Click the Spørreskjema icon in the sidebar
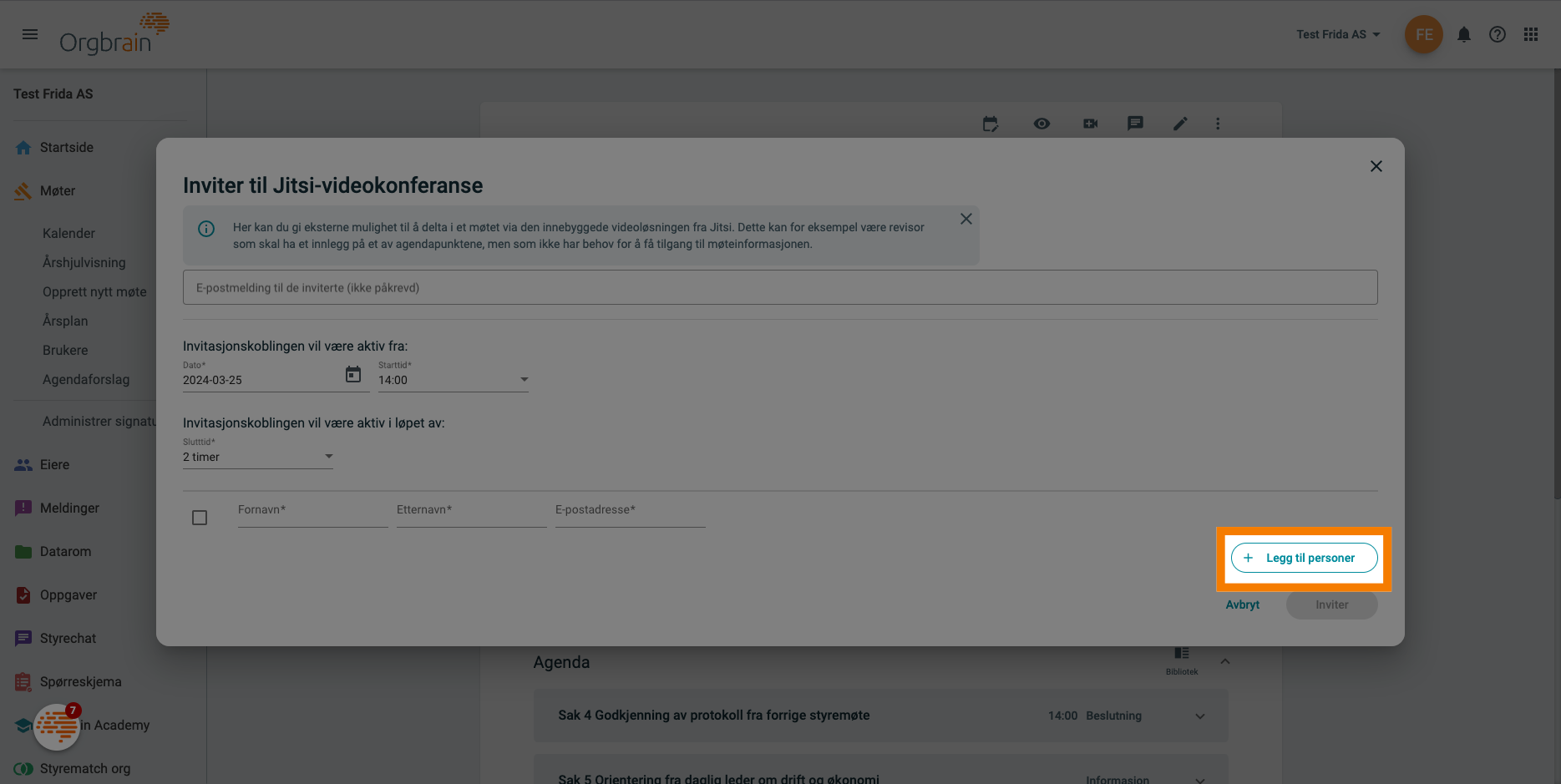Viewport: 1561px width, 784px height. [23, 682]
